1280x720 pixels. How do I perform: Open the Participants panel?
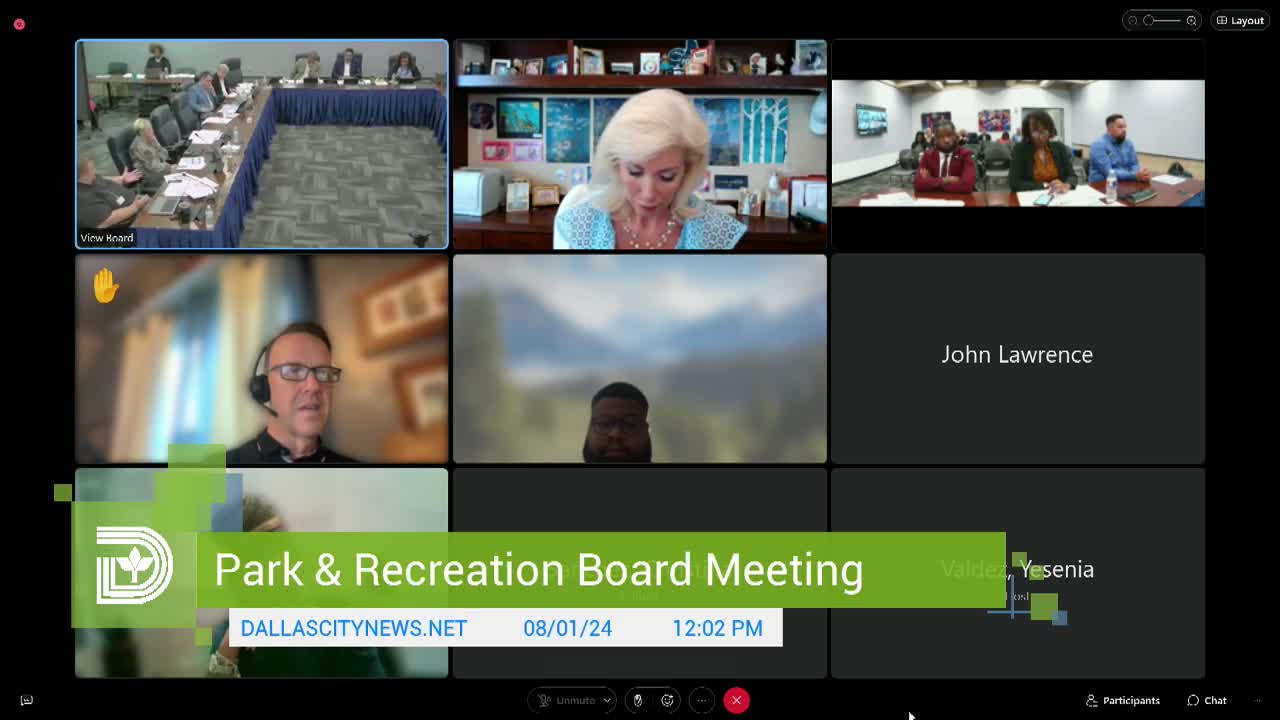(x=1123, y=700)
